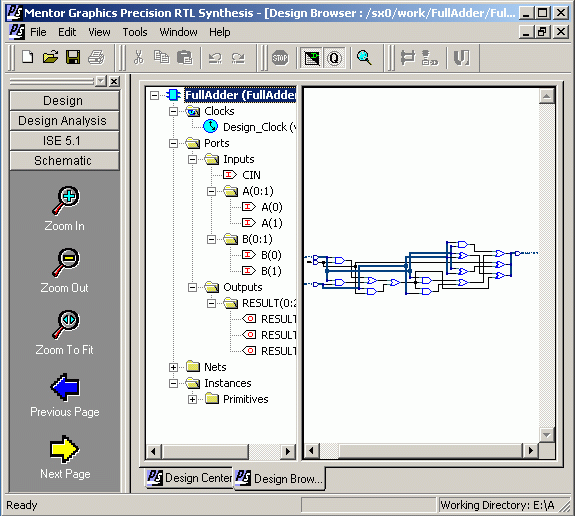
Task: Click the component tree toolbar icon
Action: tap(429, 58)
